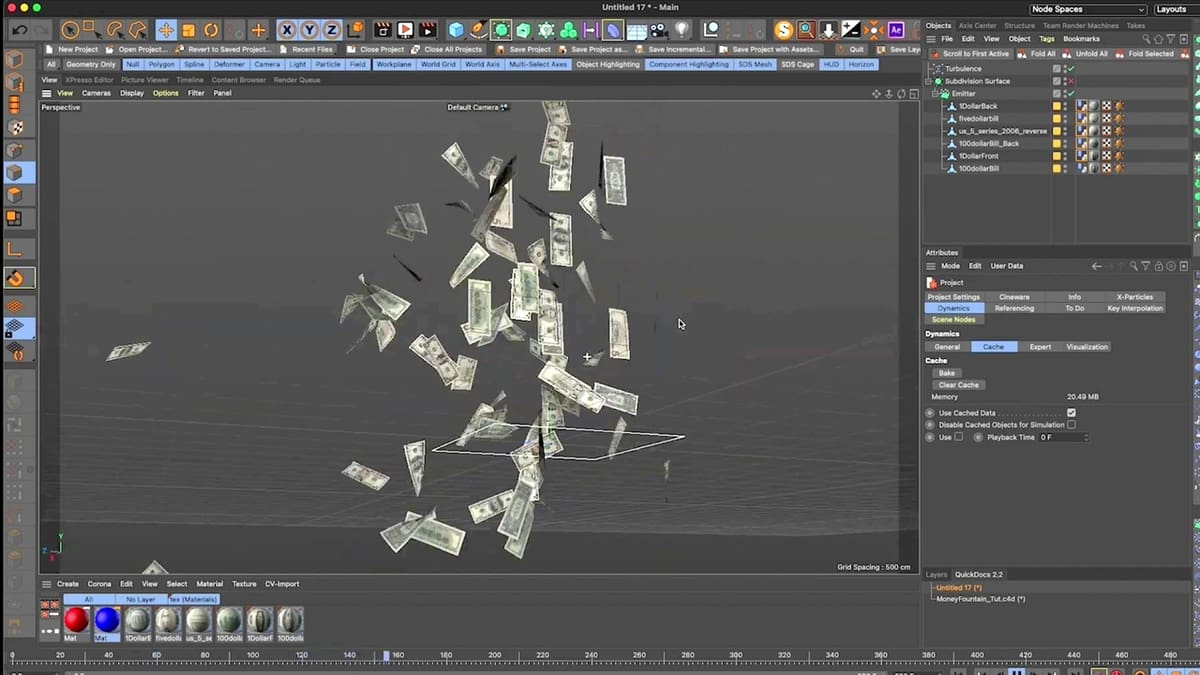Screen dimensions: 1200x675
Task: Click the lock icon in Attributes panel
Action: tap(1159, 266)
